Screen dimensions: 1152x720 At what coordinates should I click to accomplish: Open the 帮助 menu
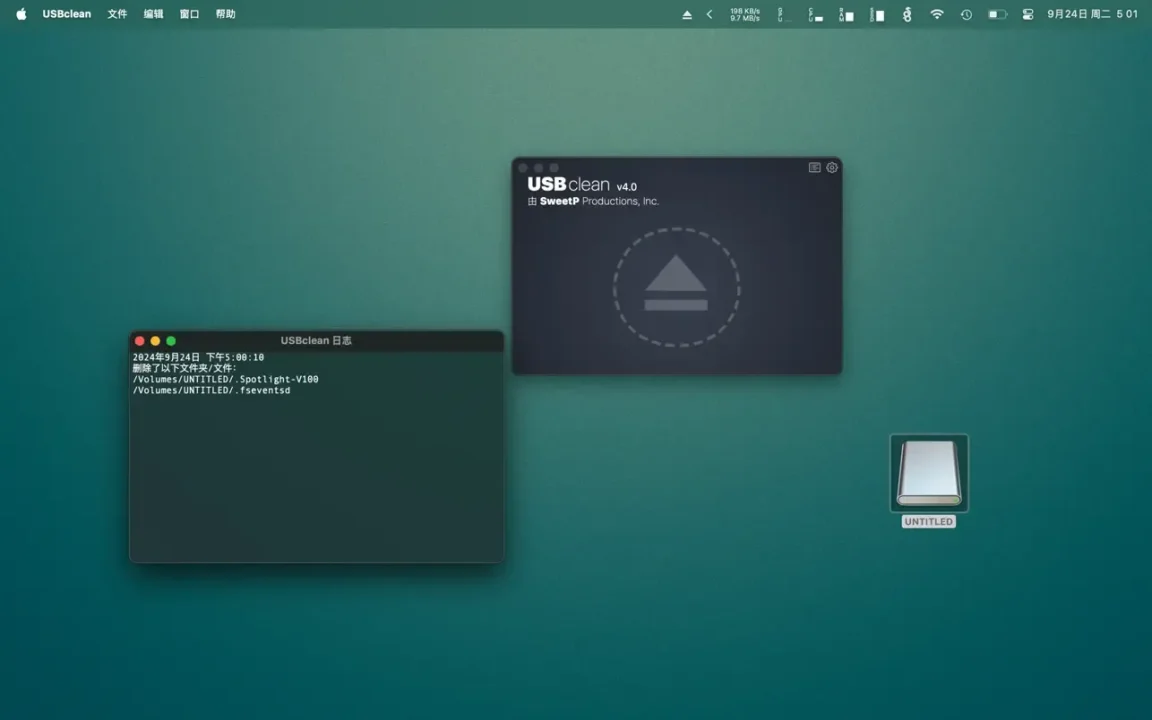pyautogui.click(x=226, y=15)
